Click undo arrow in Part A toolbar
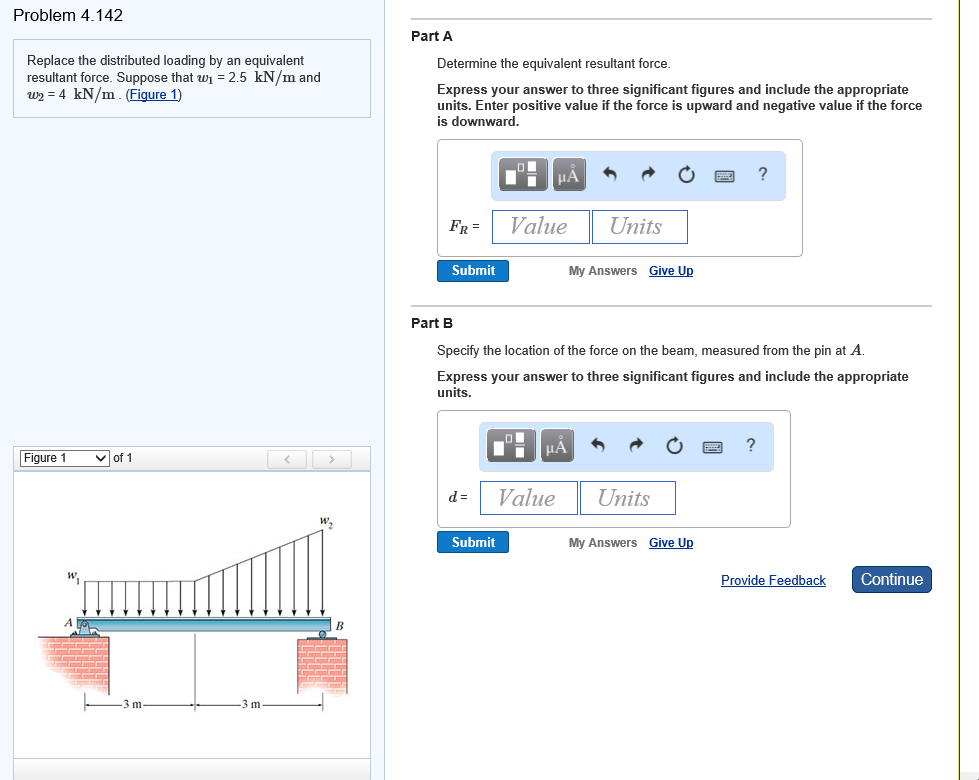The image size is (979, 780). [610, 174]
